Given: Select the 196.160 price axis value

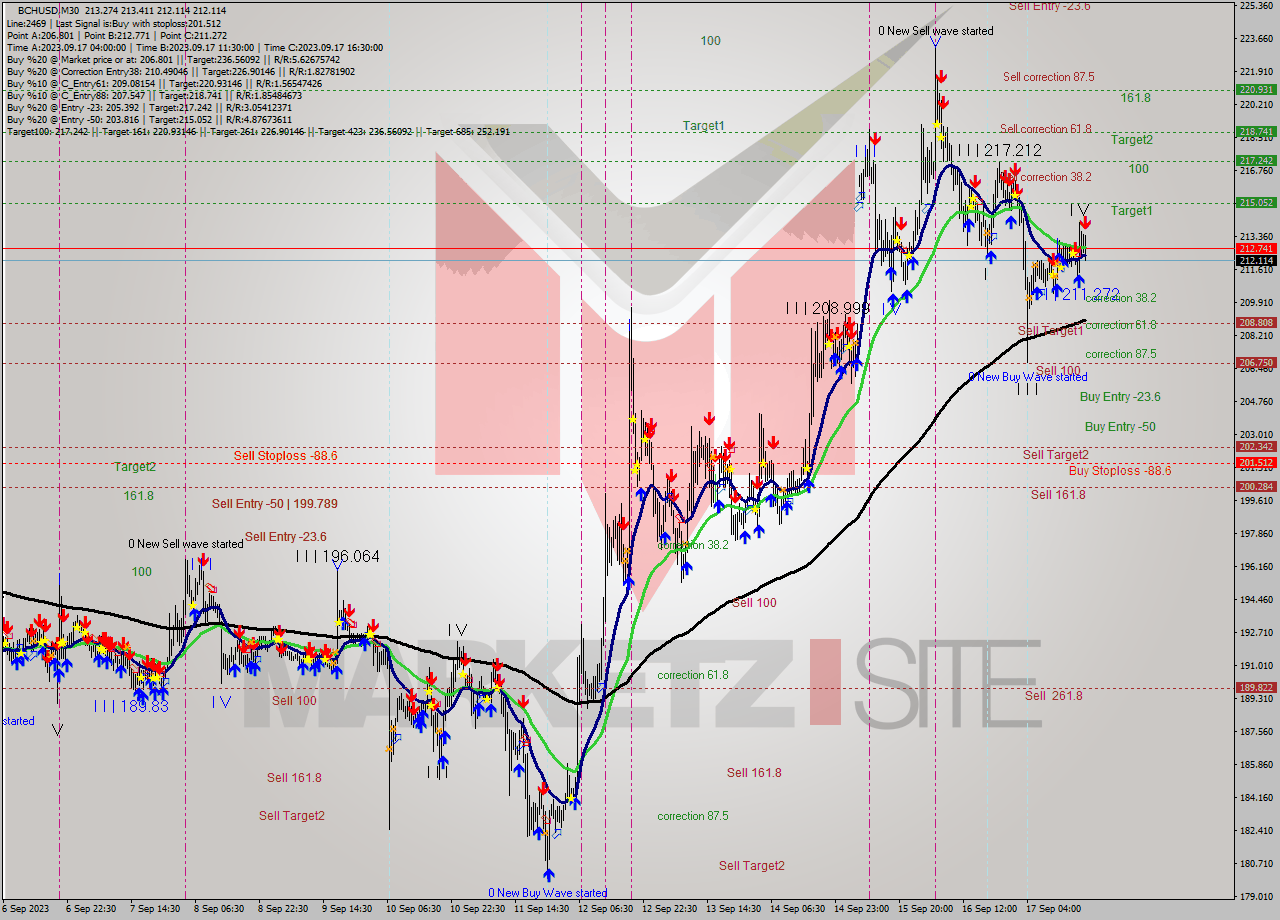Looking at the screenshot, I should (x=1255, y=566).
